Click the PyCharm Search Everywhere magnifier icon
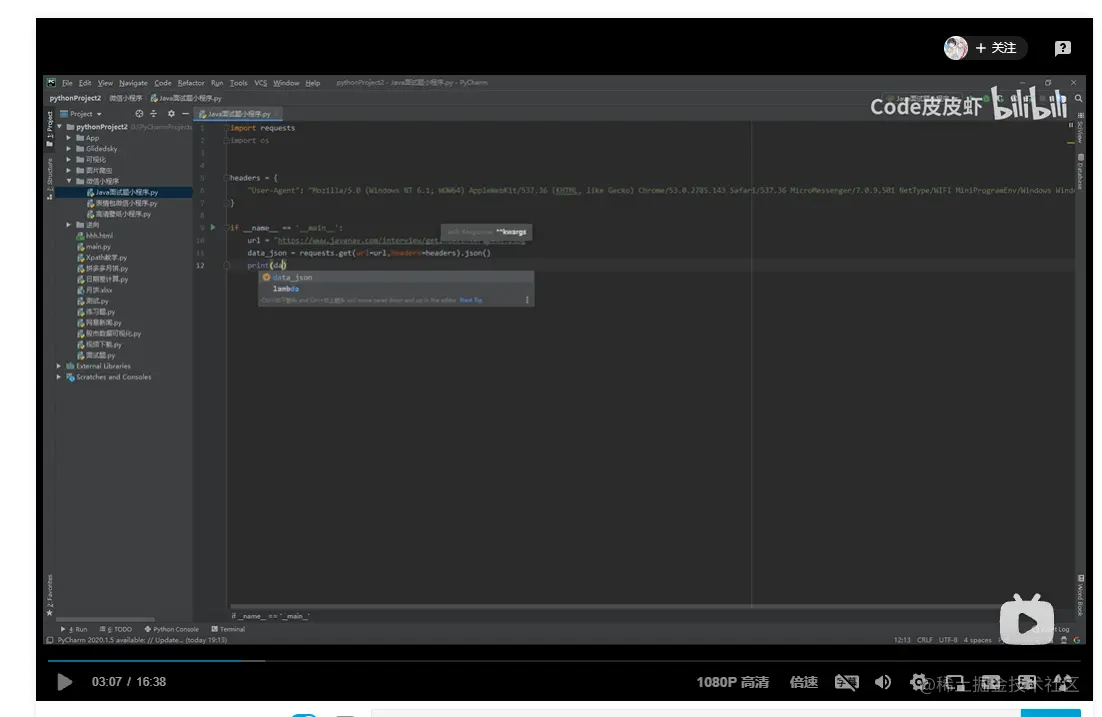The width and height of the screenshot is (1102, 717). click(x=1078, y=98)
